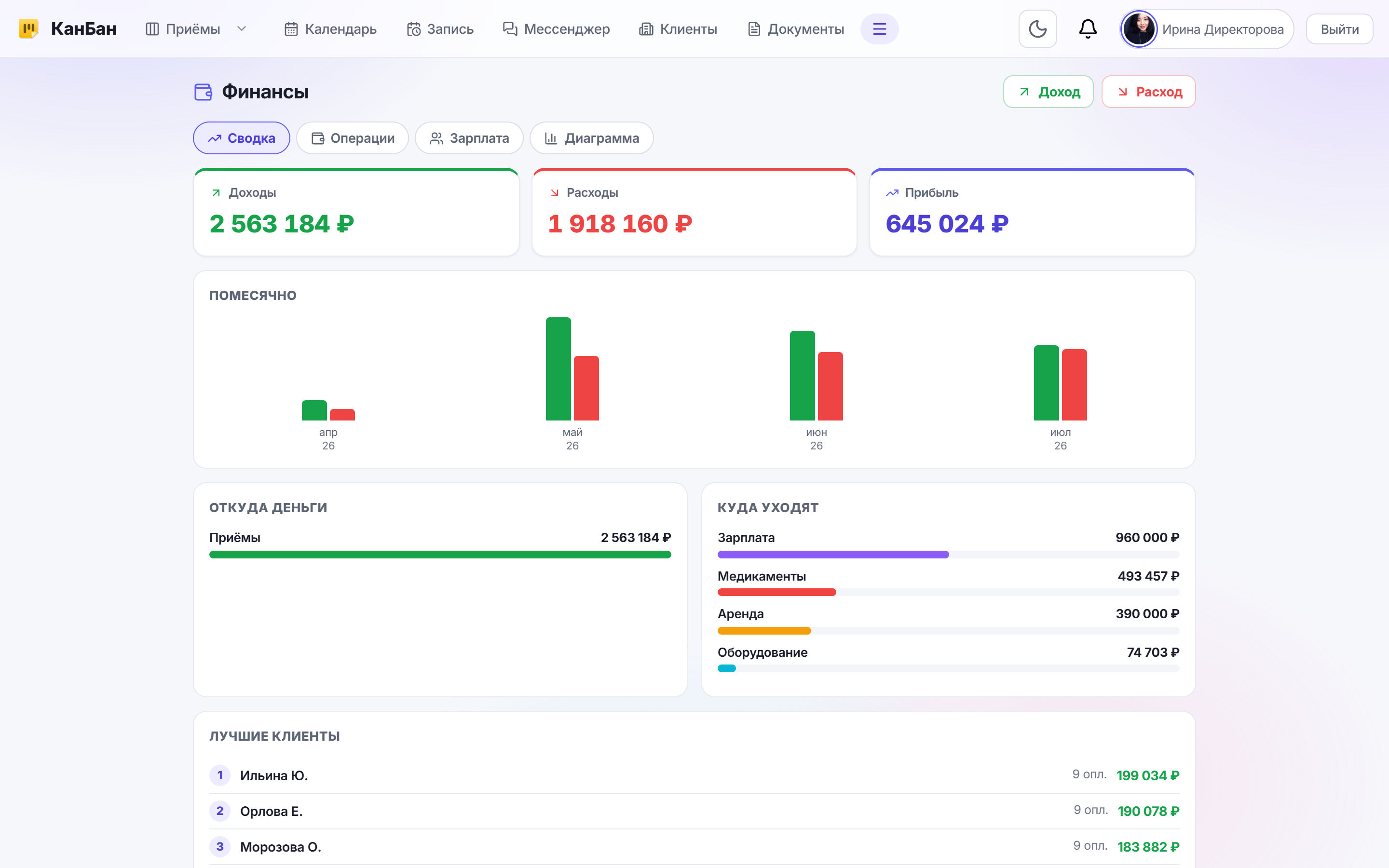Open Клиенты section icon
The height and width of the screenshot is (868, 1389).
646,29
